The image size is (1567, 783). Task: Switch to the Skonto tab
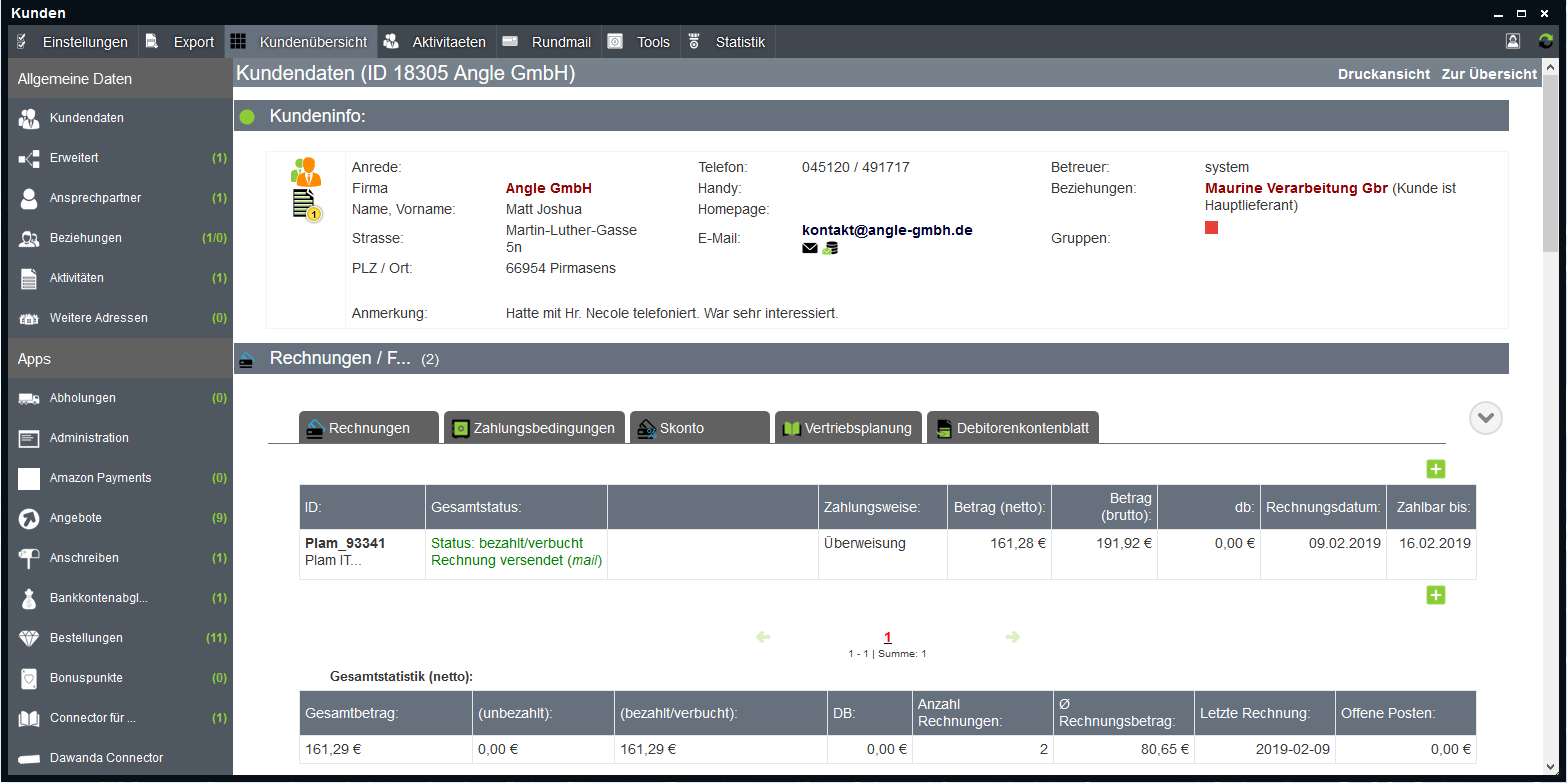(700, 428)
